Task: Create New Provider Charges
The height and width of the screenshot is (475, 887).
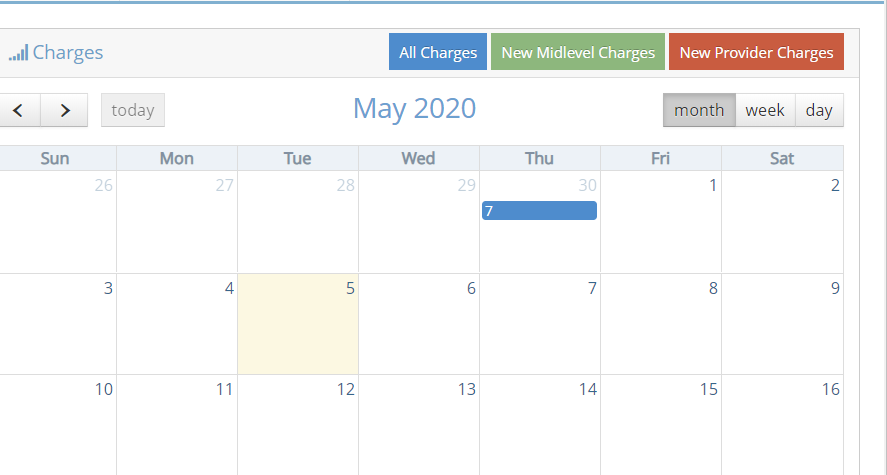Action: [x=756, y=52]
